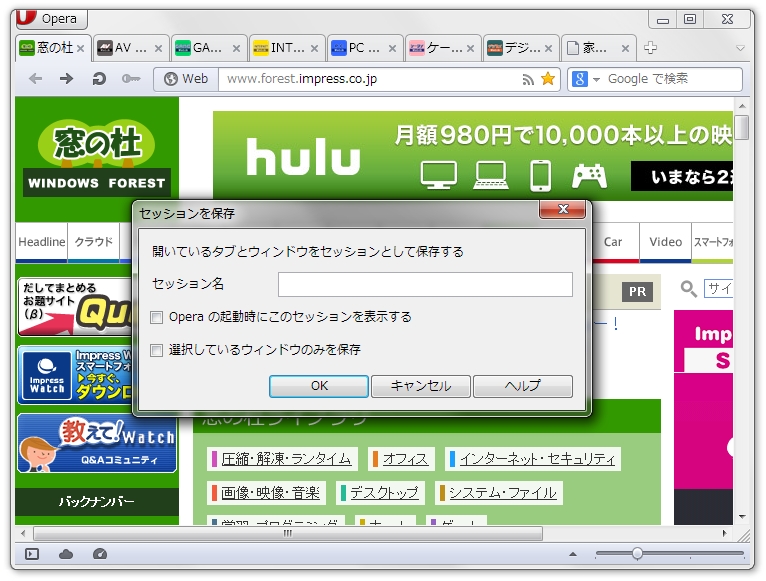
Task: Select the Headline navigation tab
Action: pos(42,242)
